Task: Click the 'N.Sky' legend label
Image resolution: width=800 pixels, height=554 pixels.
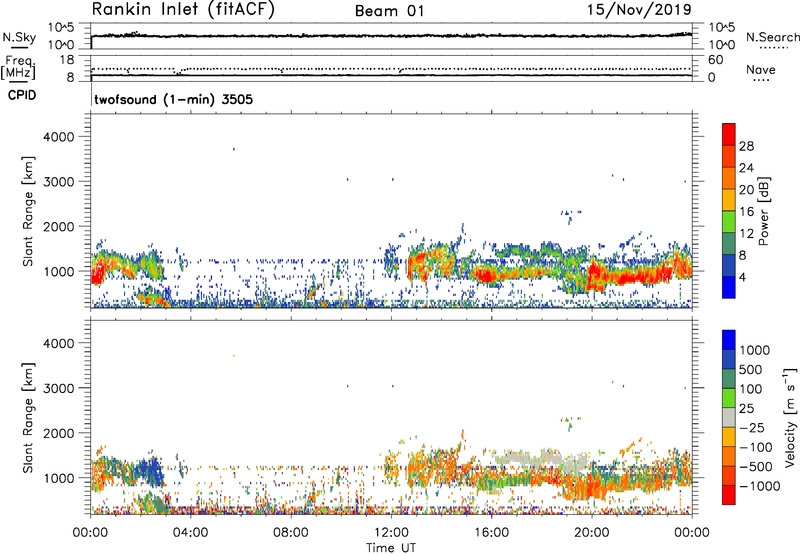Action: [19, 37]
